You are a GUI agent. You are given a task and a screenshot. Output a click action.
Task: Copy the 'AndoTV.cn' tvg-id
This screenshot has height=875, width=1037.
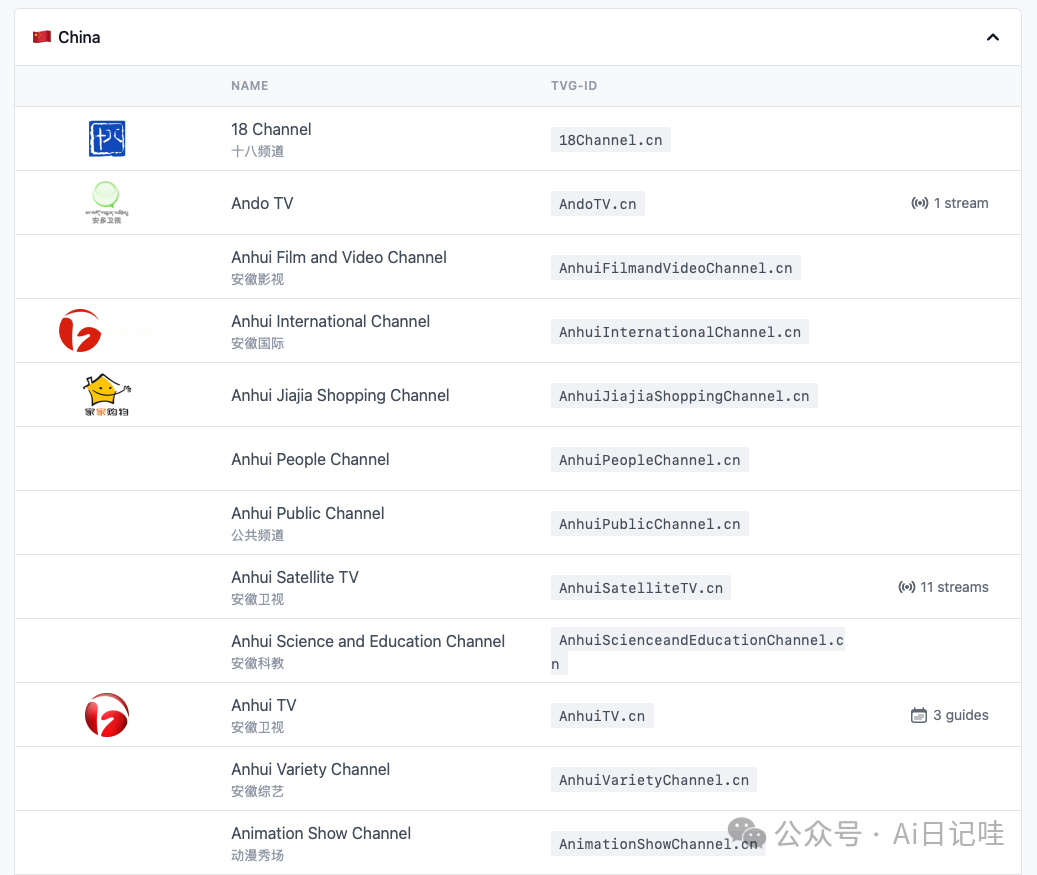tap(598, 204)
